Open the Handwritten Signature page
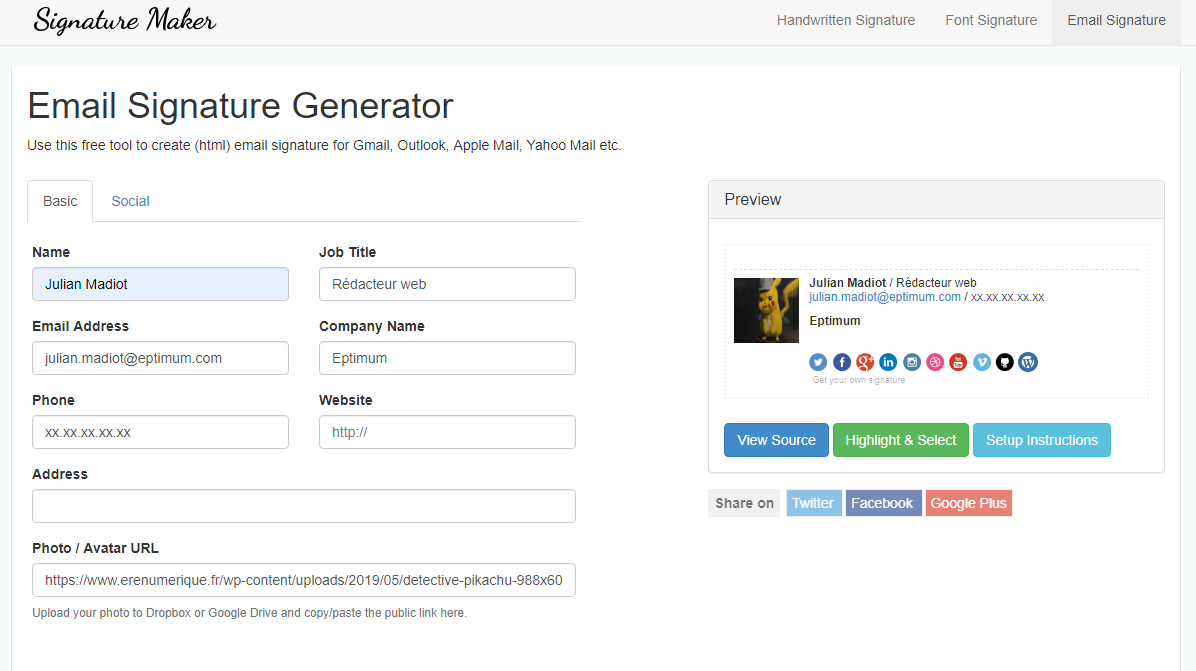Image resolution: width=1196 pixels, height=671 pixels. coord(846,21)
